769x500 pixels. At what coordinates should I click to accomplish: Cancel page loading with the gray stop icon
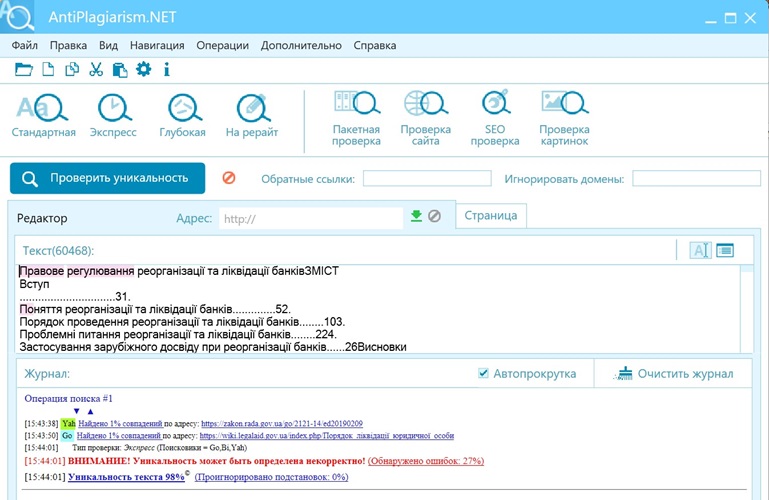[435, 216]
